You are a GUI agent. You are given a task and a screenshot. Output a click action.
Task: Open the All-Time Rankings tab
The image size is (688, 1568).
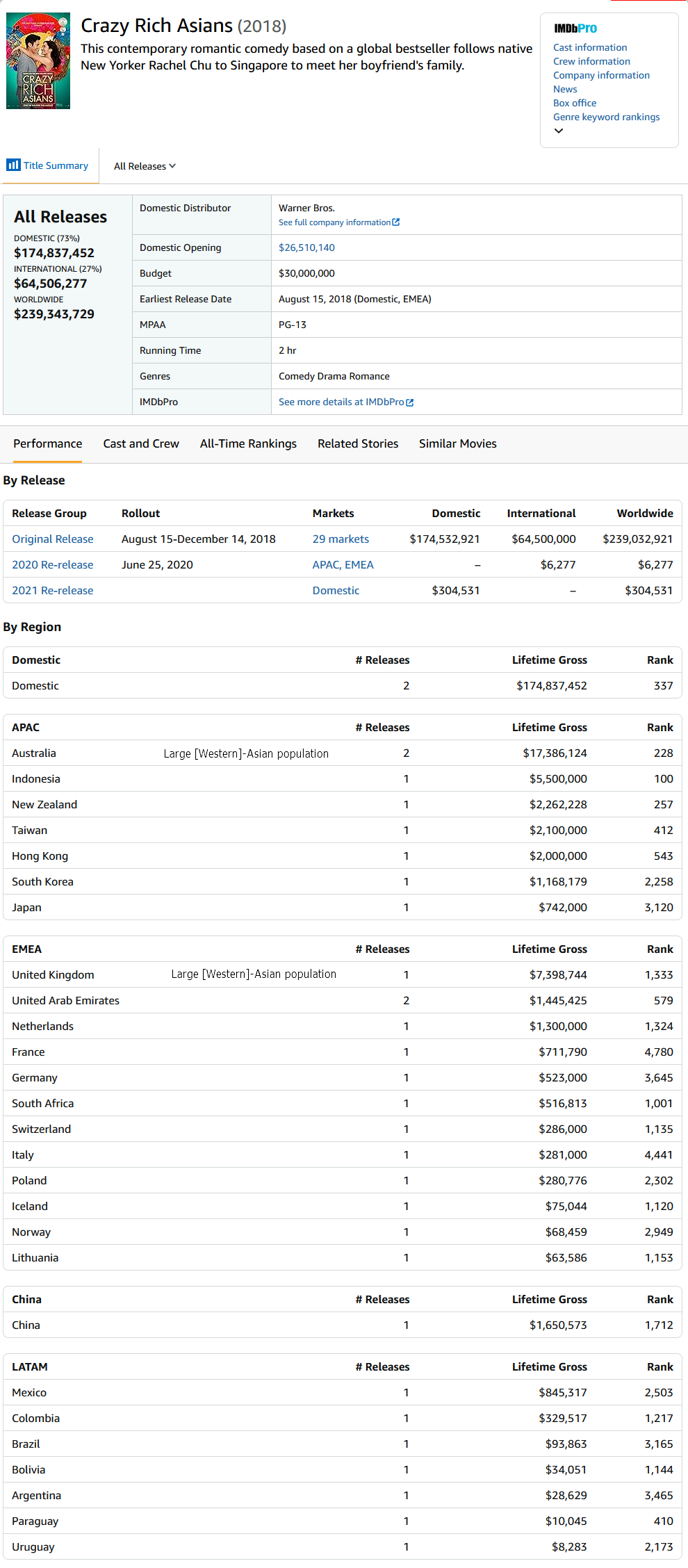pos(248,443)
